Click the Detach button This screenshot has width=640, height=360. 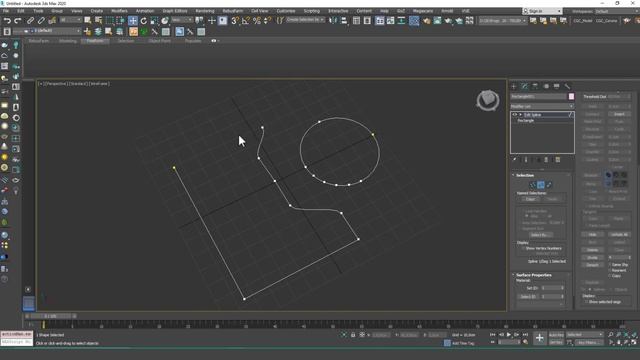(592, 265)
